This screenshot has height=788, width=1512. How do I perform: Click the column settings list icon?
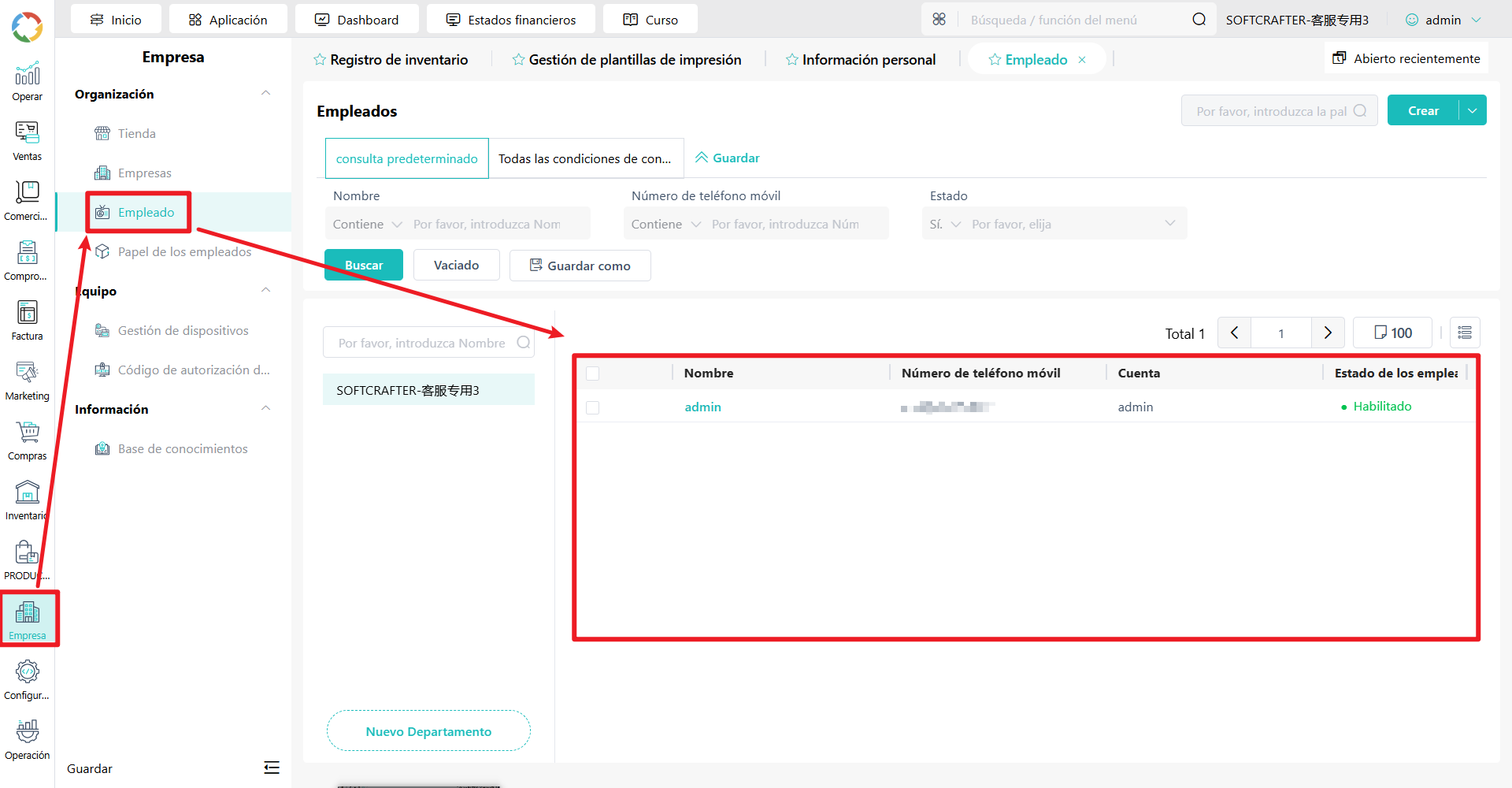tap(1465, 333)
